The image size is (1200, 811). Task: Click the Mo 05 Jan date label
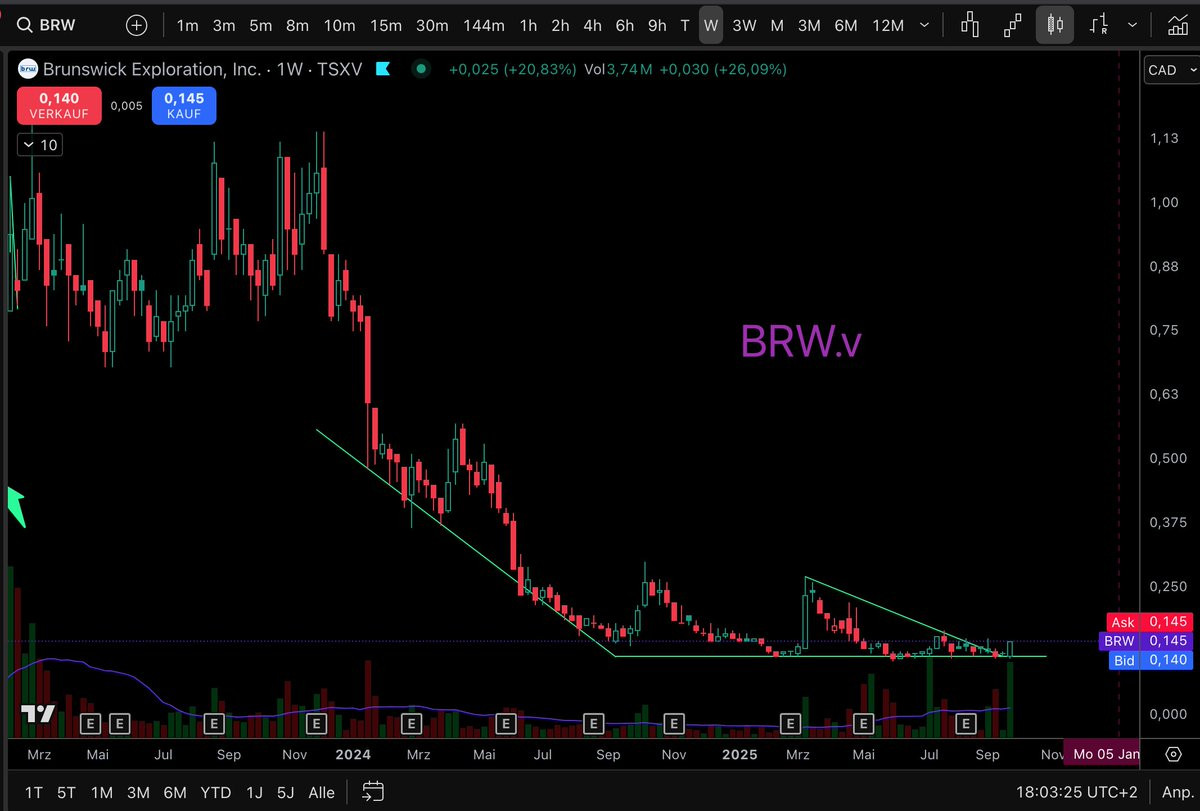[1104, 753]
